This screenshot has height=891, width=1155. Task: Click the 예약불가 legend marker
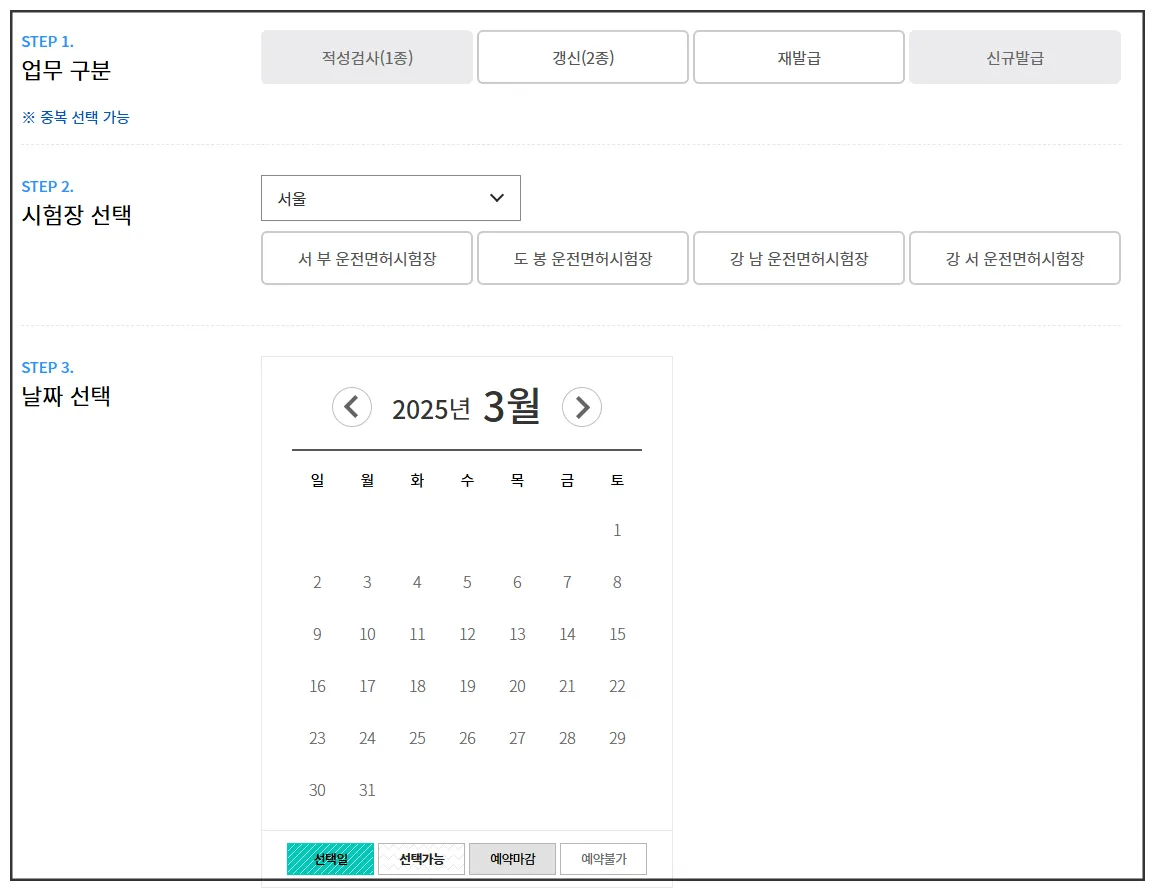603,858
